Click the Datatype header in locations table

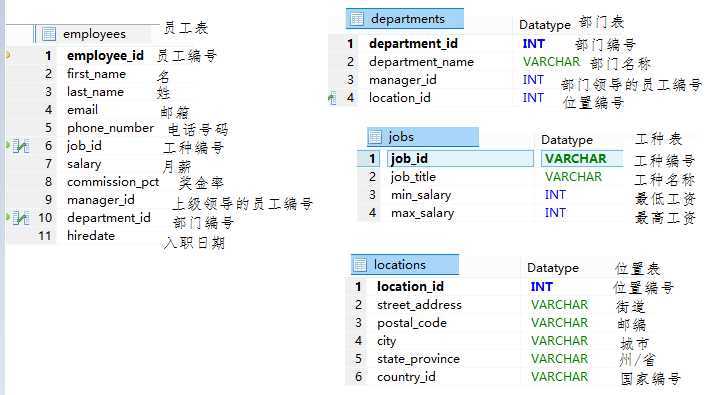pyautogui.click(x=553, y=268)
